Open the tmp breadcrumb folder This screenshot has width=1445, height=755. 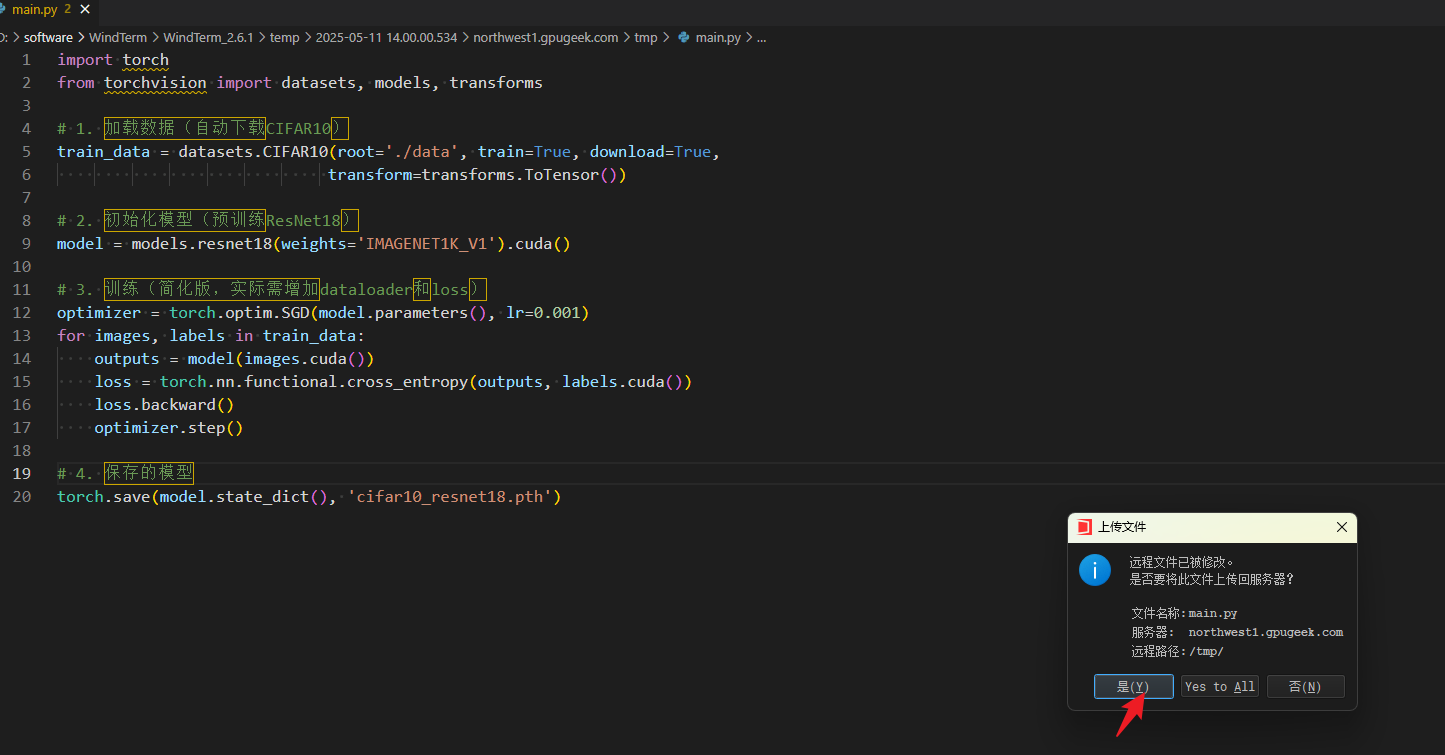tap(646, 37)
